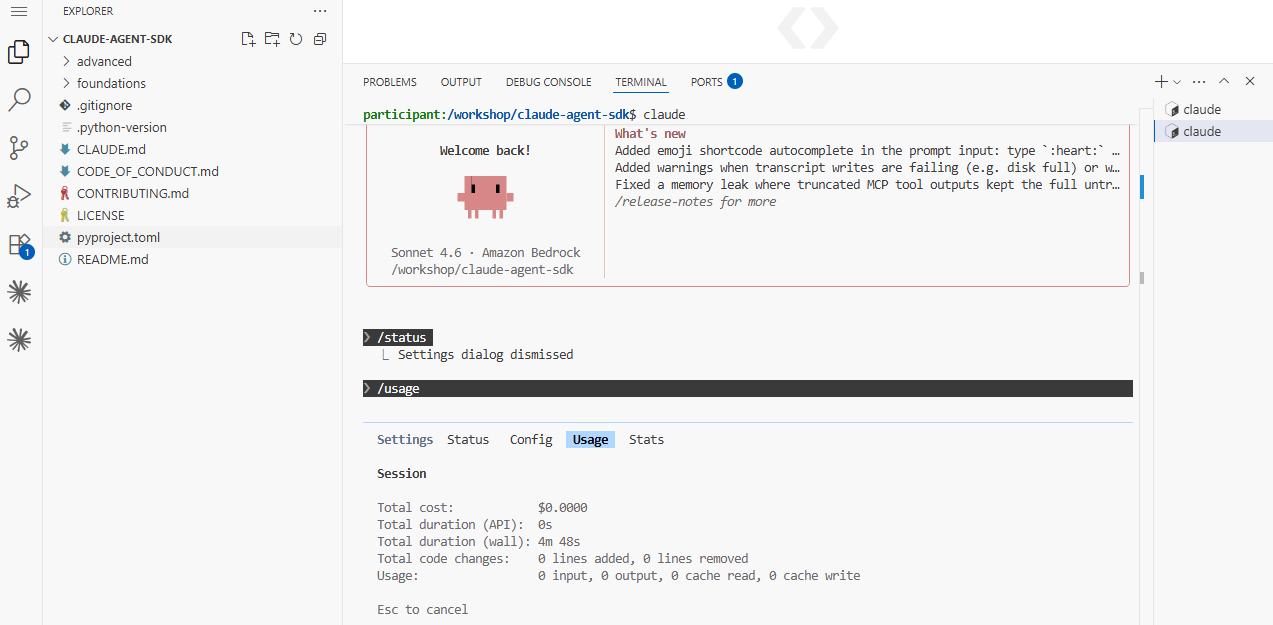This screenshot has height=625, width=1273.
Task: Click the Session heading
Action: [x=401, y=474]
